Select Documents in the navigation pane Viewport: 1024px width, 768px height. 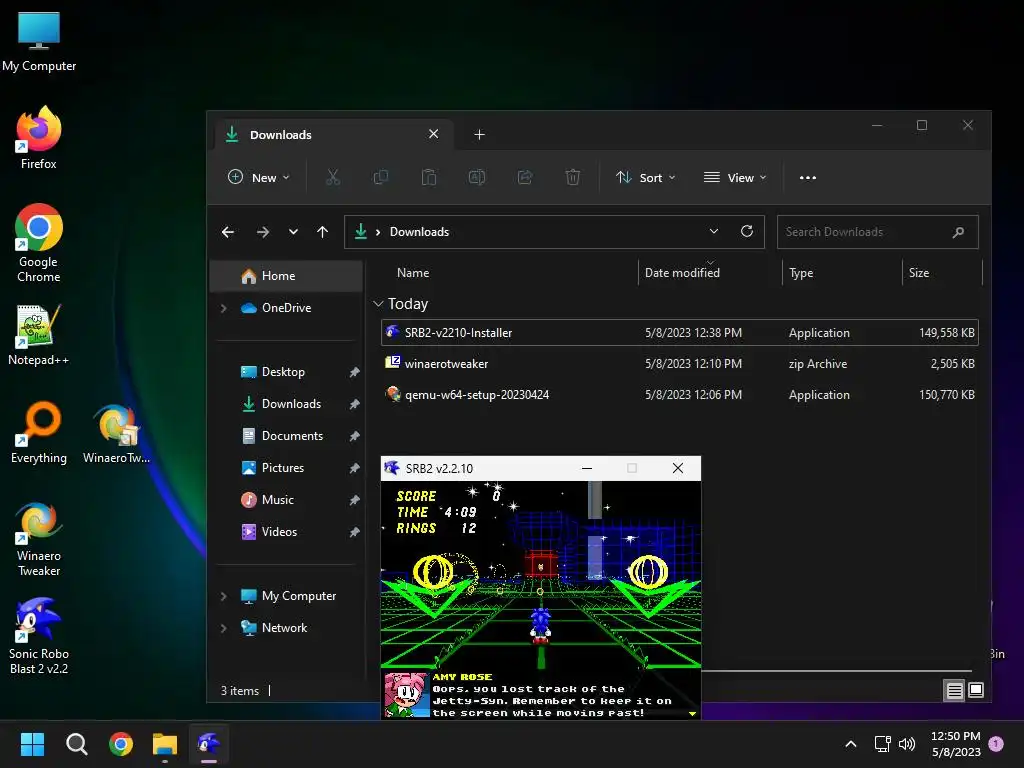(283, 436)
